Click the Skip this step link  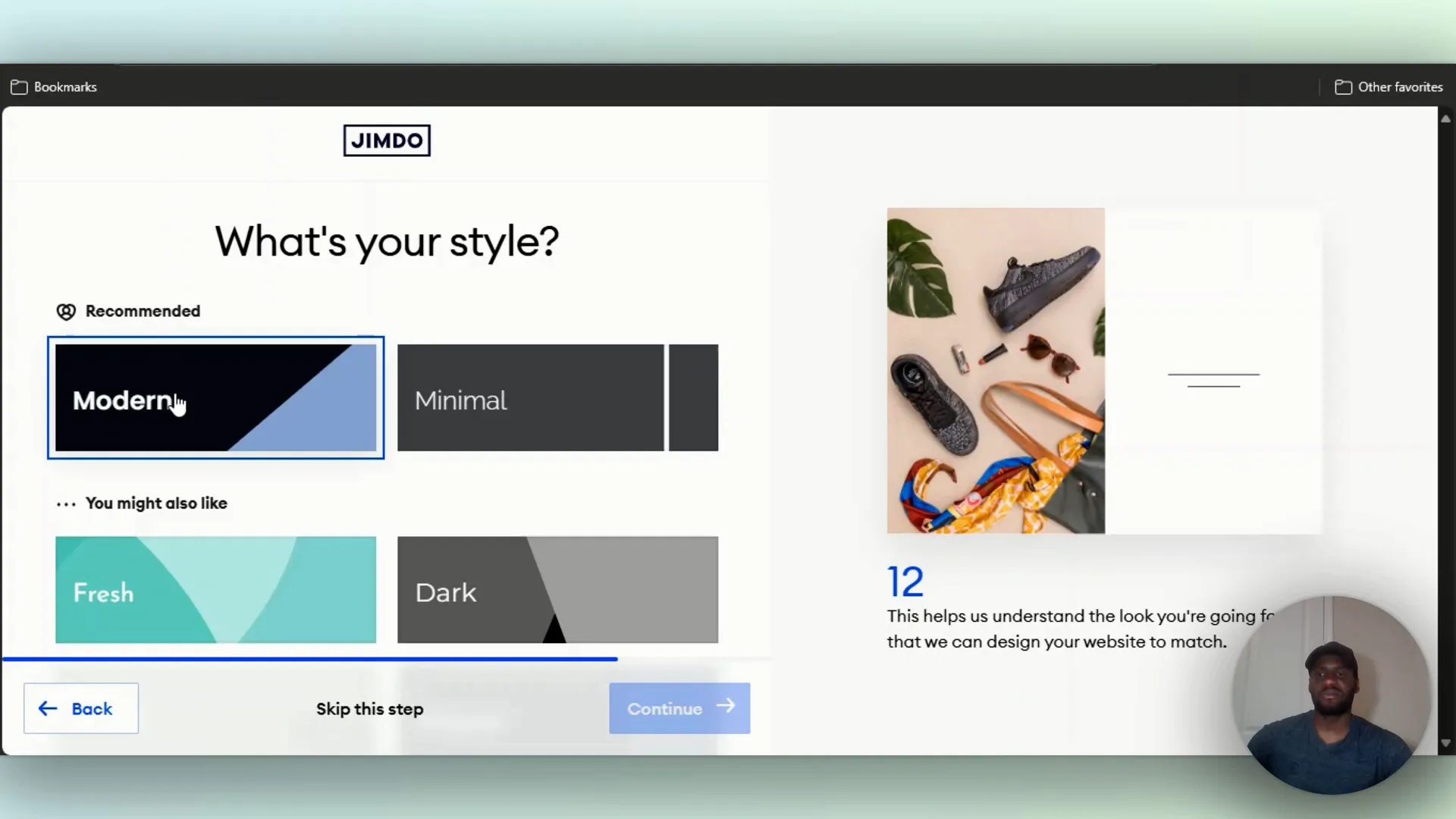click(369, 709)
